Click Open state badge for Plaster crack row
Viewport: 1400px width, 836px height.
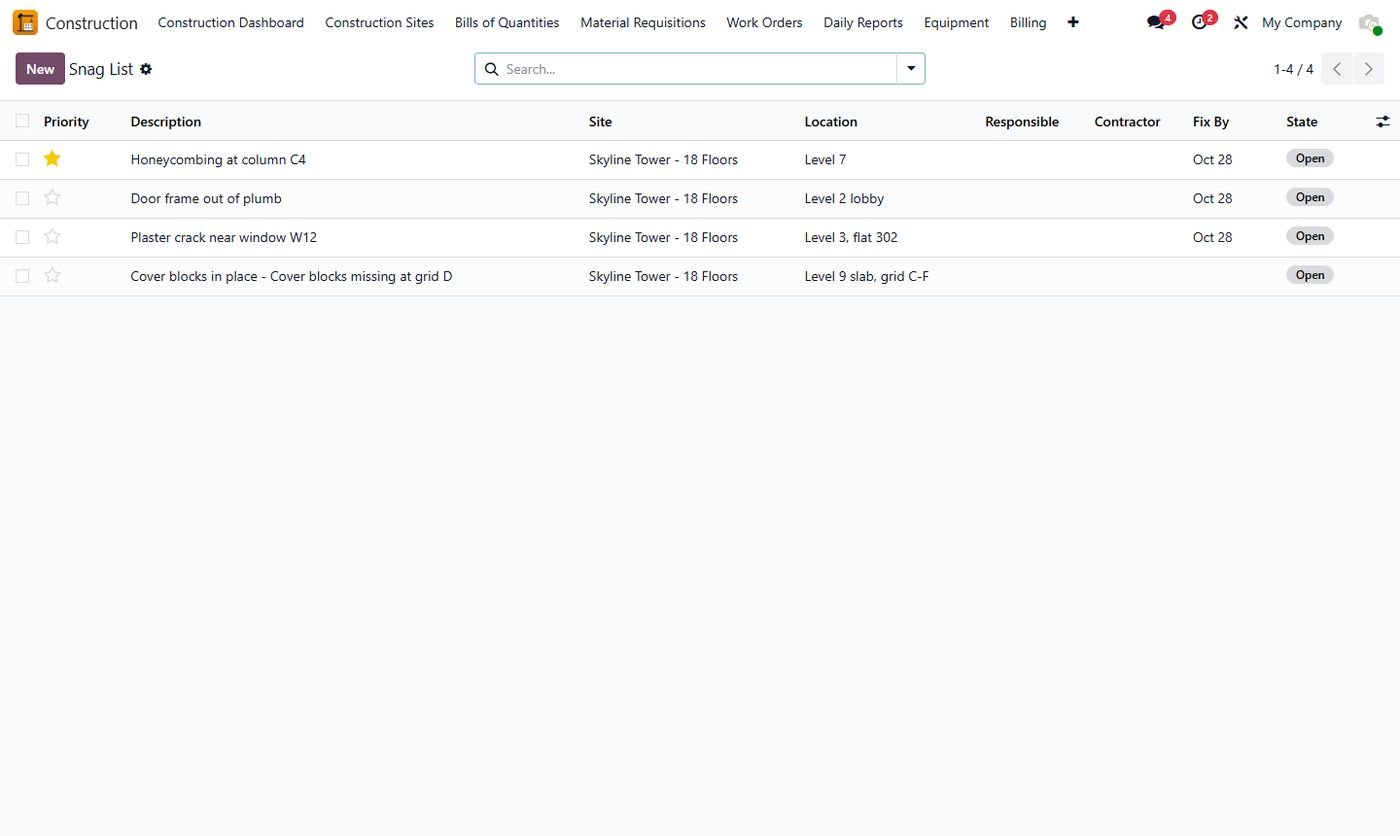tap(1310, 236)
